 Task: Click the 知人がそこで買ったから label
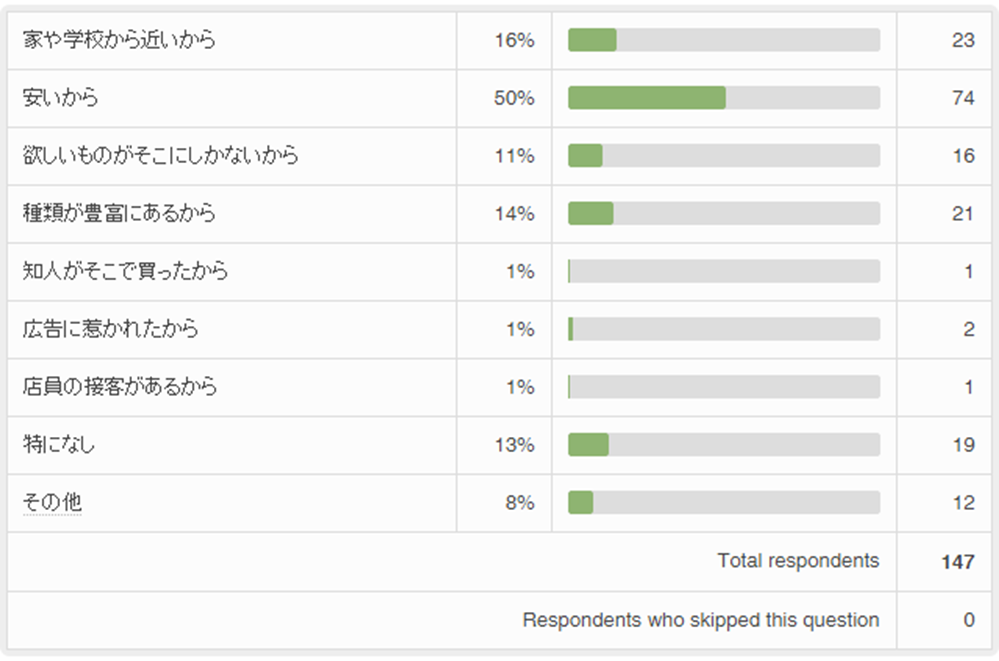(x=125, y=271)
